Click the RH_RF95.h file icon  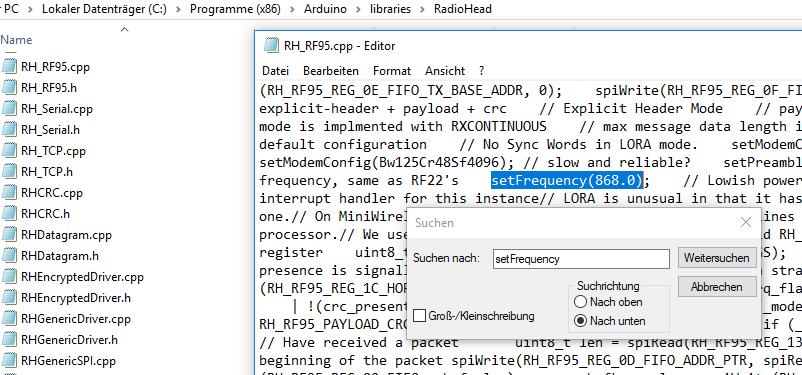pos(9,88)
